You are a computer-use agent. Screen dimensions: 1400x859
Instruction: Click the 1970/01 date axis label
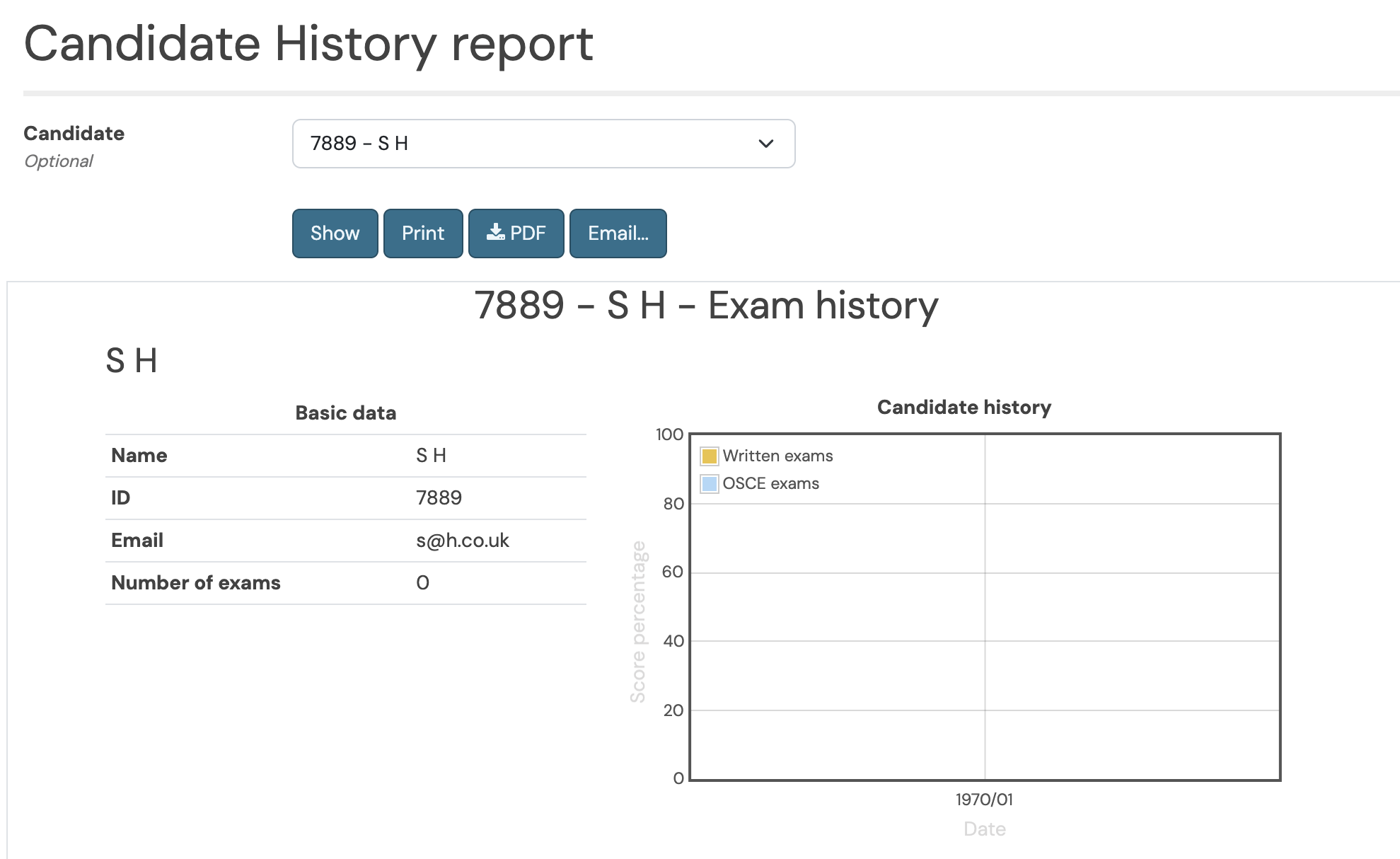[984, 800]
